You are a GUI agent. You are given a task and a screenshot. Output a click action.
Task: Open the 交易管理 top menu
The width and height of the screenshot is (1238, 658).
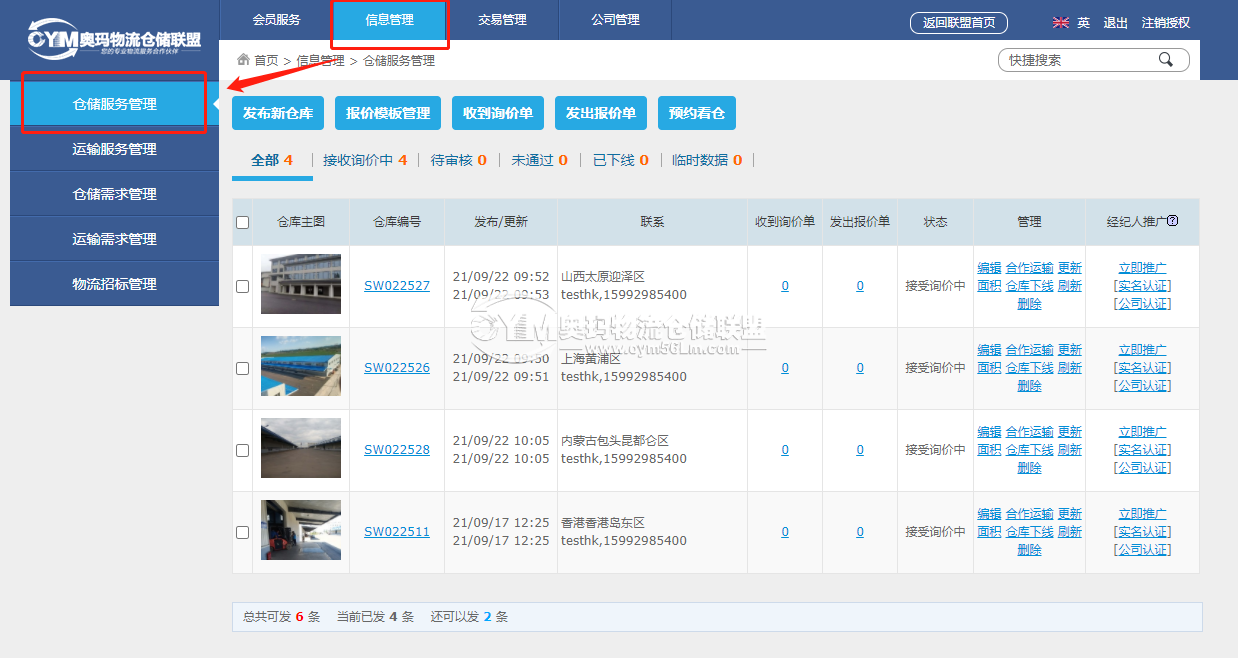[x=502, y=20]
